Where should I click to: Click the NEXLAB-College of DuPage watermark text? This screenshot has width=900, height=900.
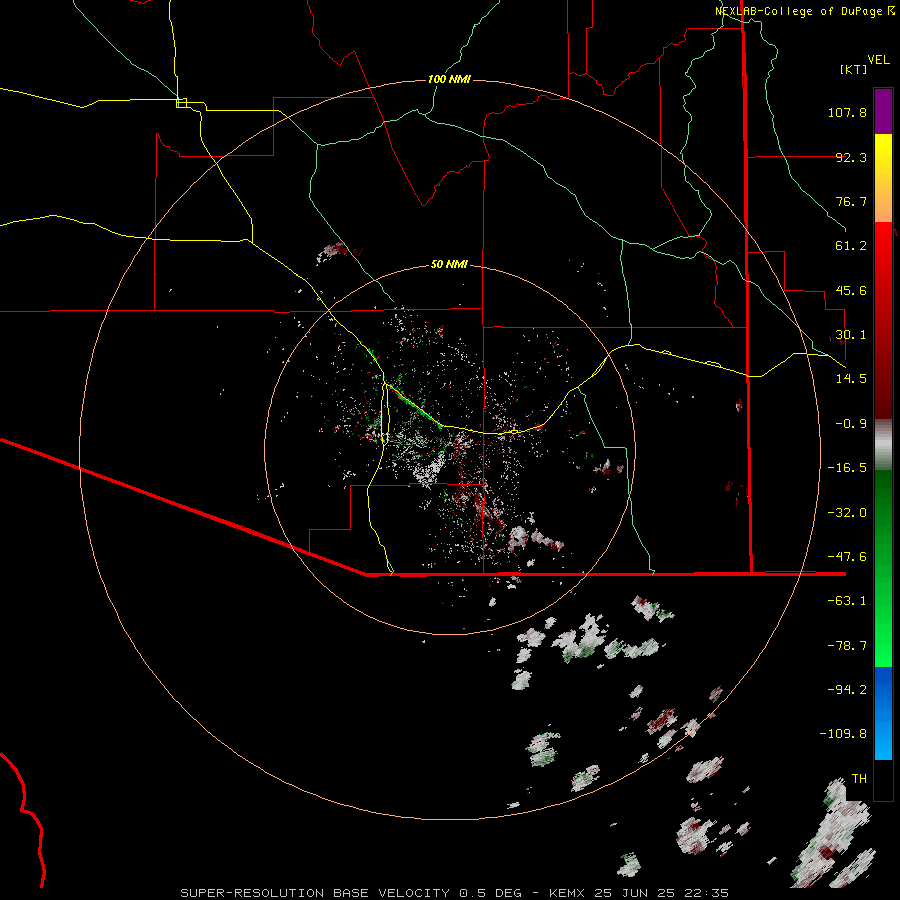[805, 11]
